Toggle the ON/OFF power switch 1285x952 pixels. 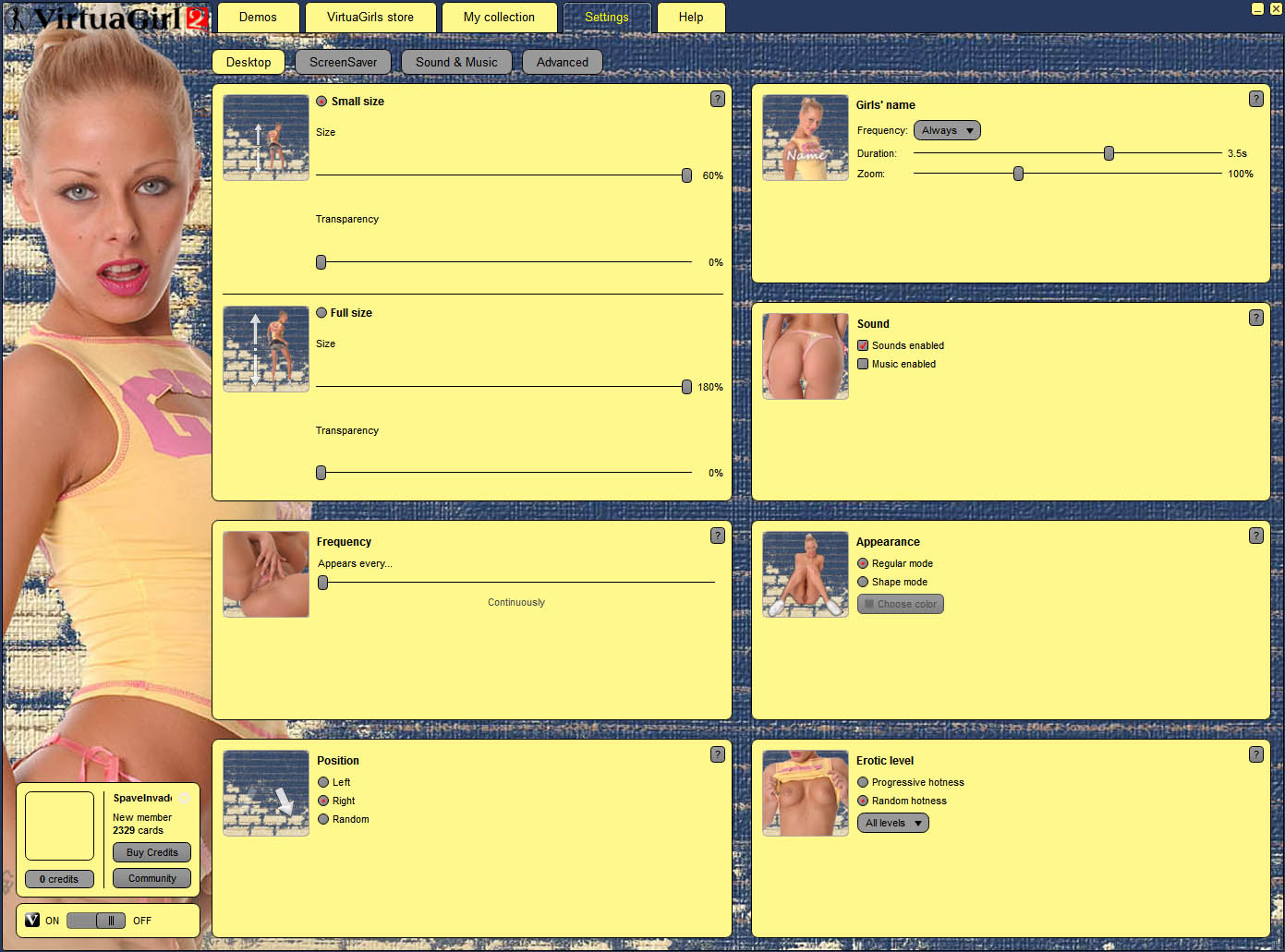point(96,921)
